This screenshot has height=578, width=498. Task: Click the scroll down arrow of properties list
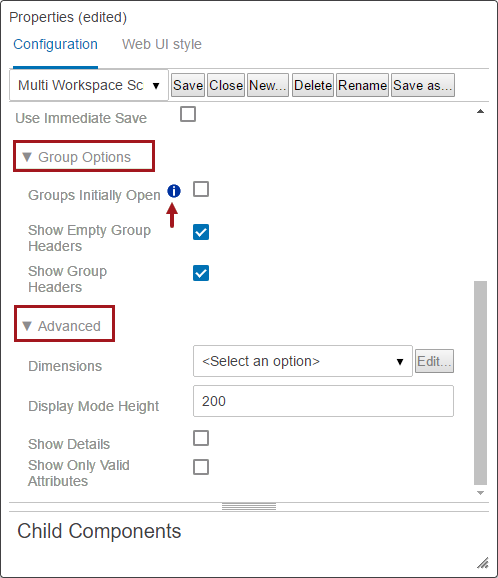pyautogui.click(x=480, y=493)
